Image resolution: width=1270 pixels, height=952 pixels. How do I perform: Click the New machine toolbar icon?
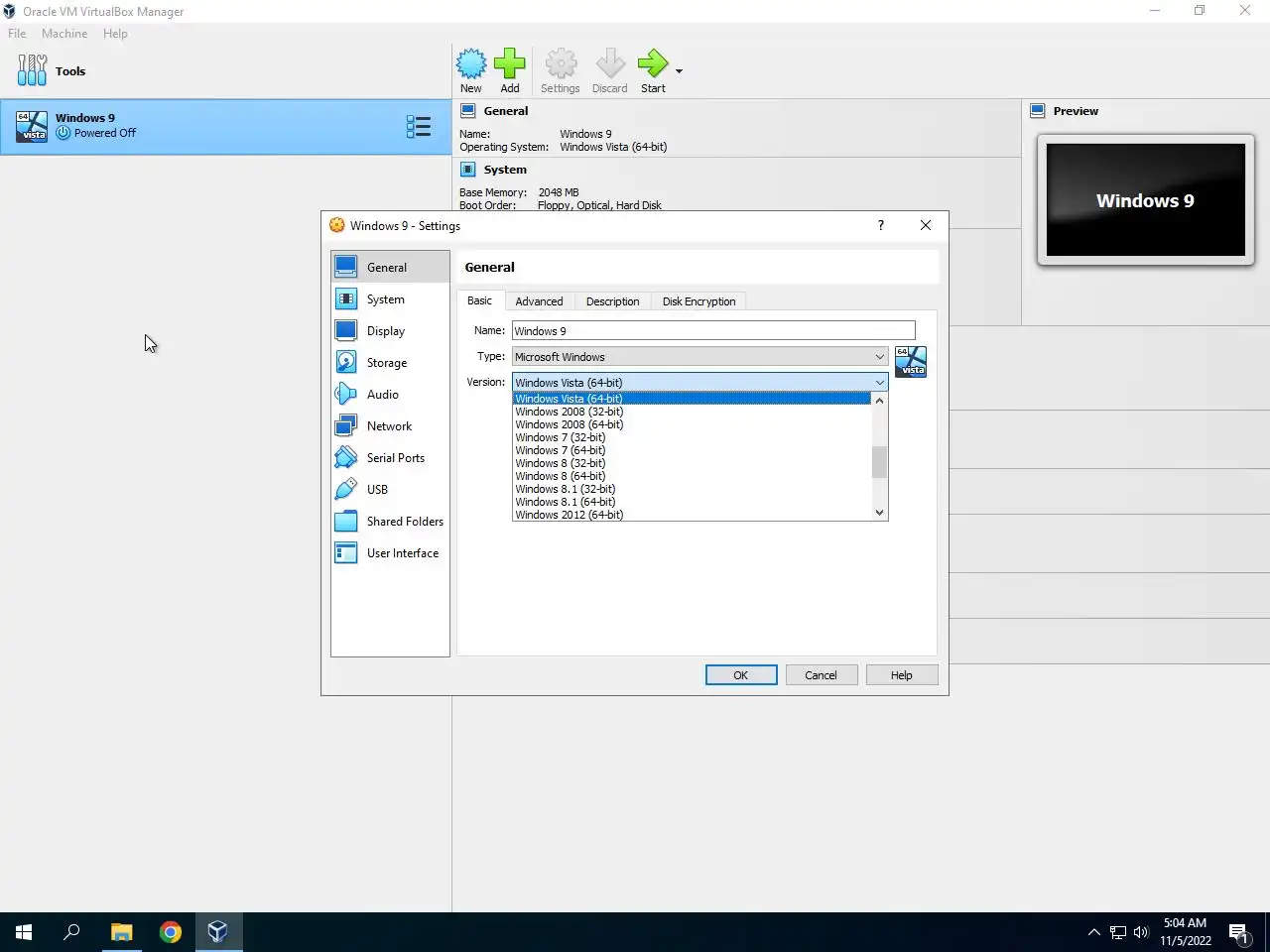click(x=471, y=63)
